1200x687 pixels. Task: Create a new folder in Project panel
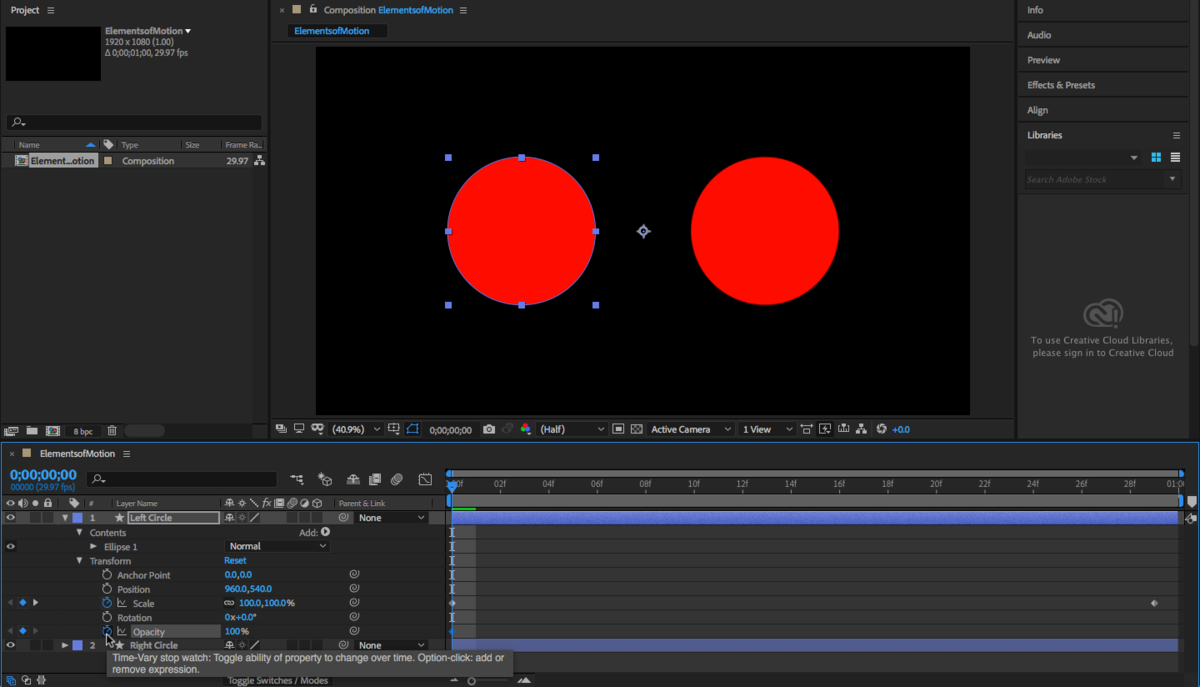(32, 431)
